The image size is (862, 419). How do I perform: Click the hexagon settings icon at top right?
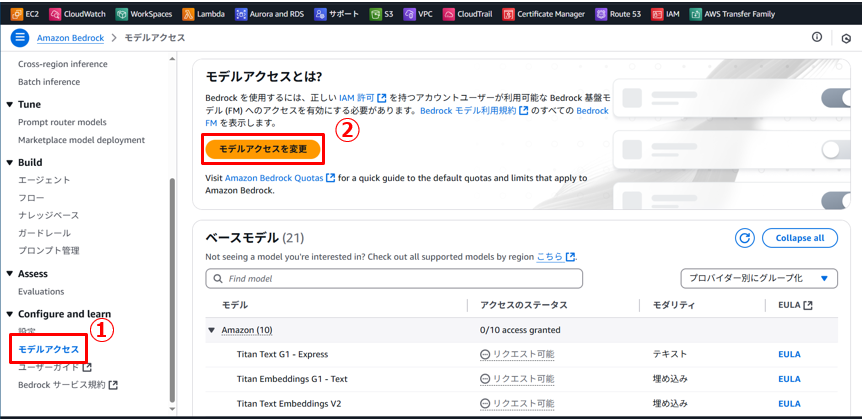coord(846,39)
